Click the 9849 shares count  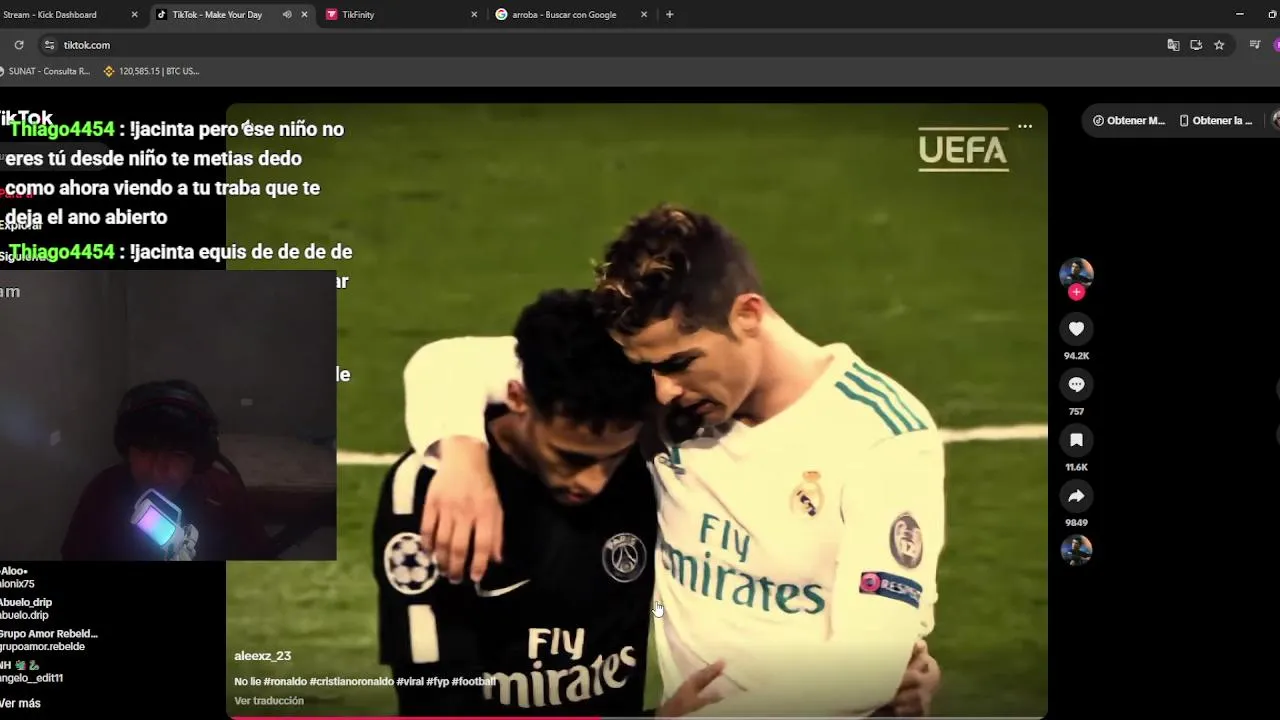1076,523
